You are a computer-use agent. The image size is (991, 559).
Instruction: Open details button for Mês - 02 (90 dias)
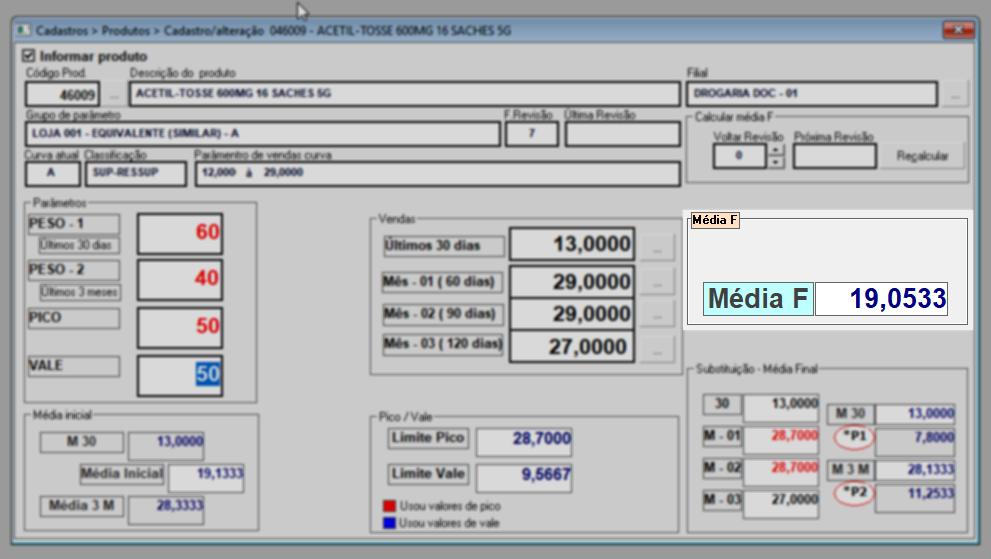click(657, 314)
